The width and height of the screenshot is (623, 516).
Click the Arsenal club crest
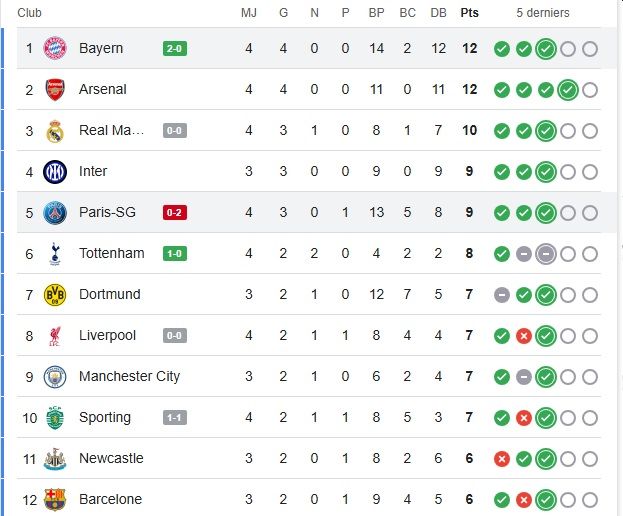54,89
